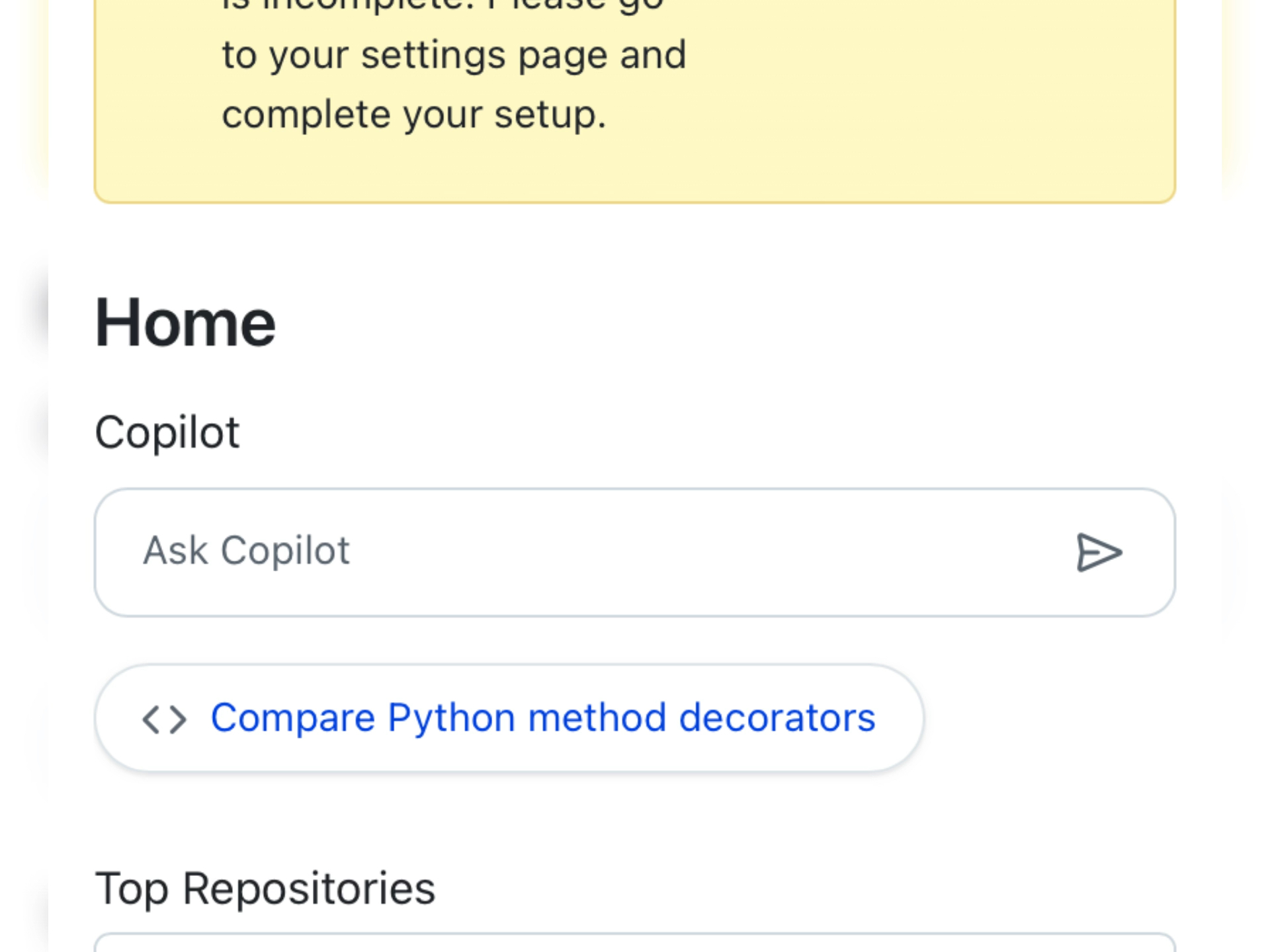Click the box below Top Repositories

click(634, 943)
